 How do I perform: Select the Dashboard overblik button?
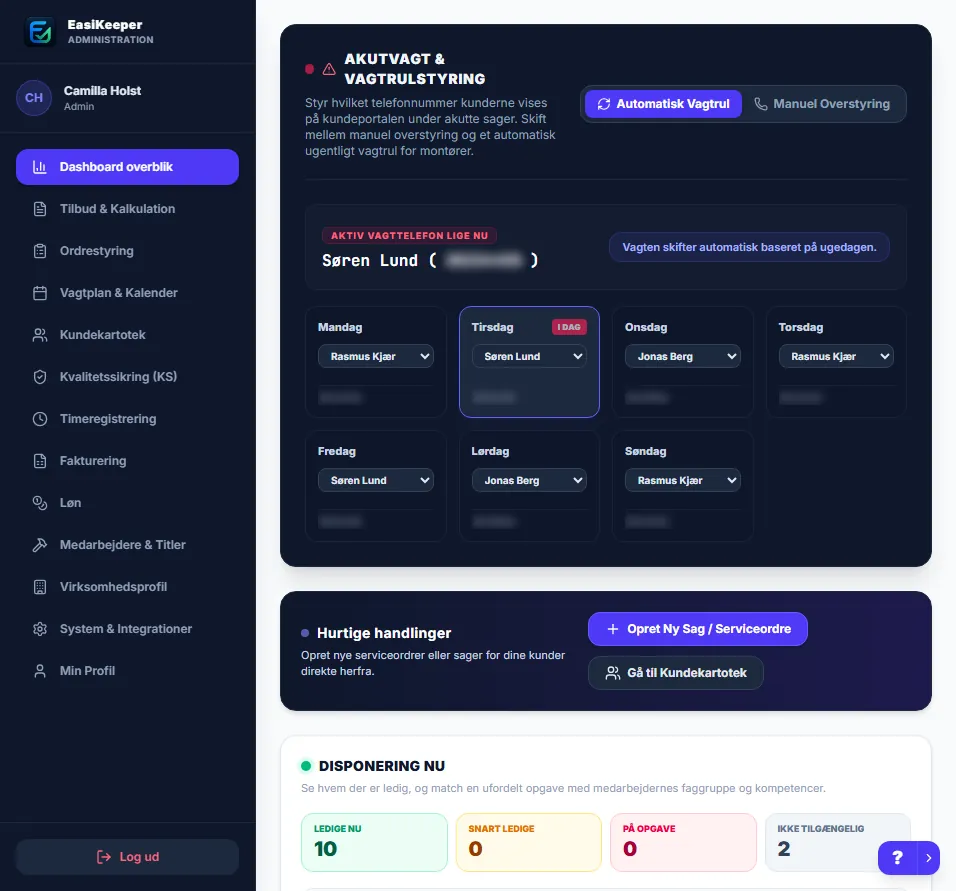pyautogui.click(x=127, y=167)
